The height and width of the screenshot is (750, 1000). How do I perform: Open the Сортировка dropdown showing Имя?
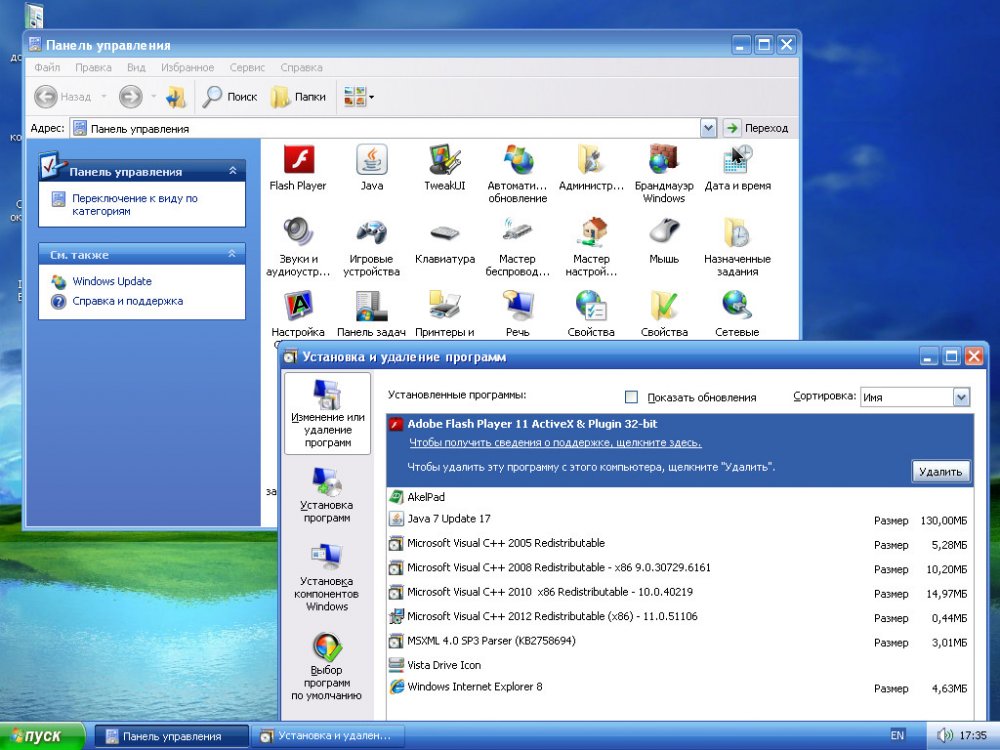click(x=915, y=397)
